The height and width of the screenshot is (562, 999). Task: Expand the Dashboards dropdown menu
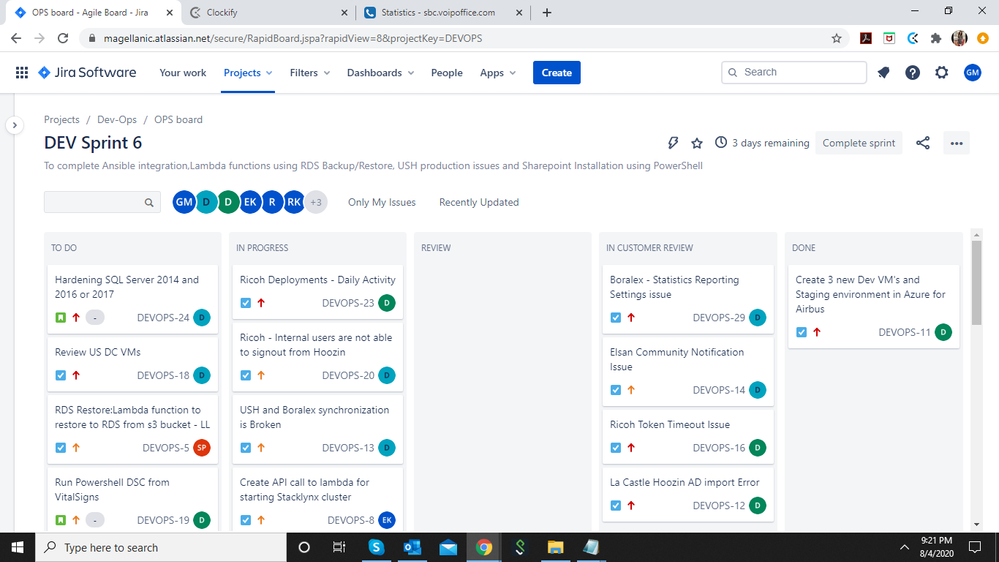click(x=380, y=73)
